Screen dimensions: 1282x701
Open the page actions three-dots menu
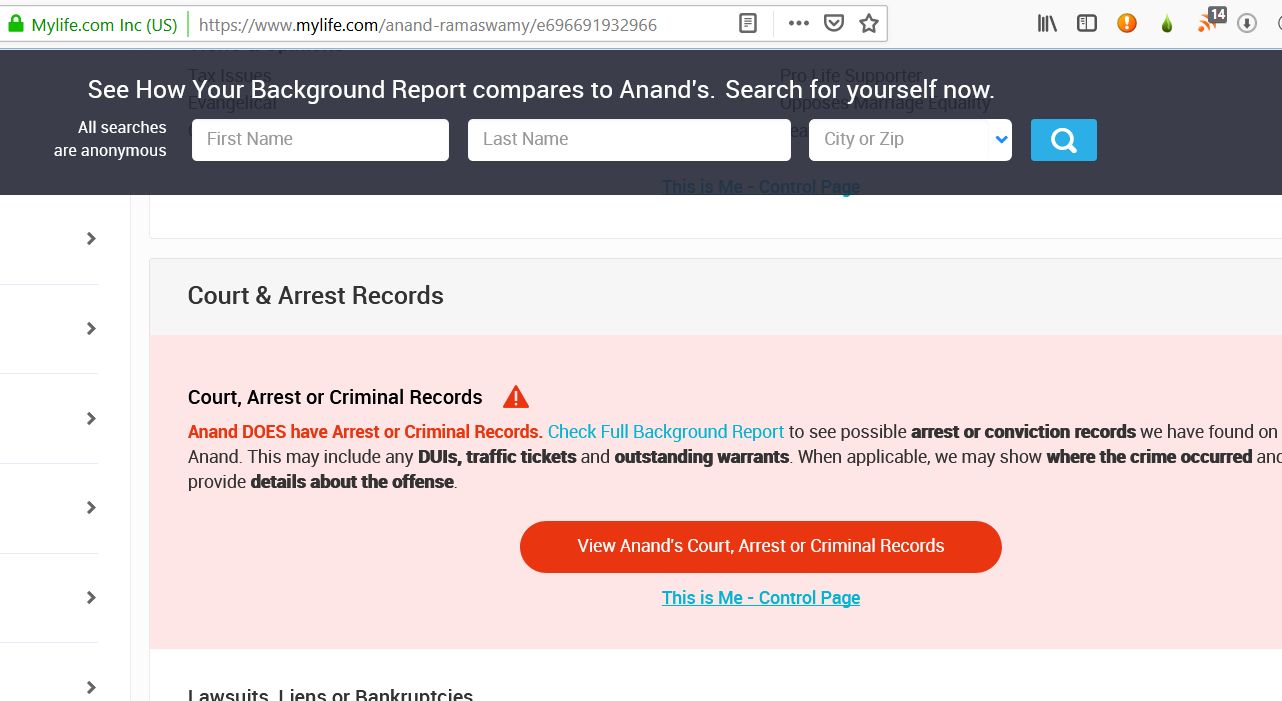[798, 24]
